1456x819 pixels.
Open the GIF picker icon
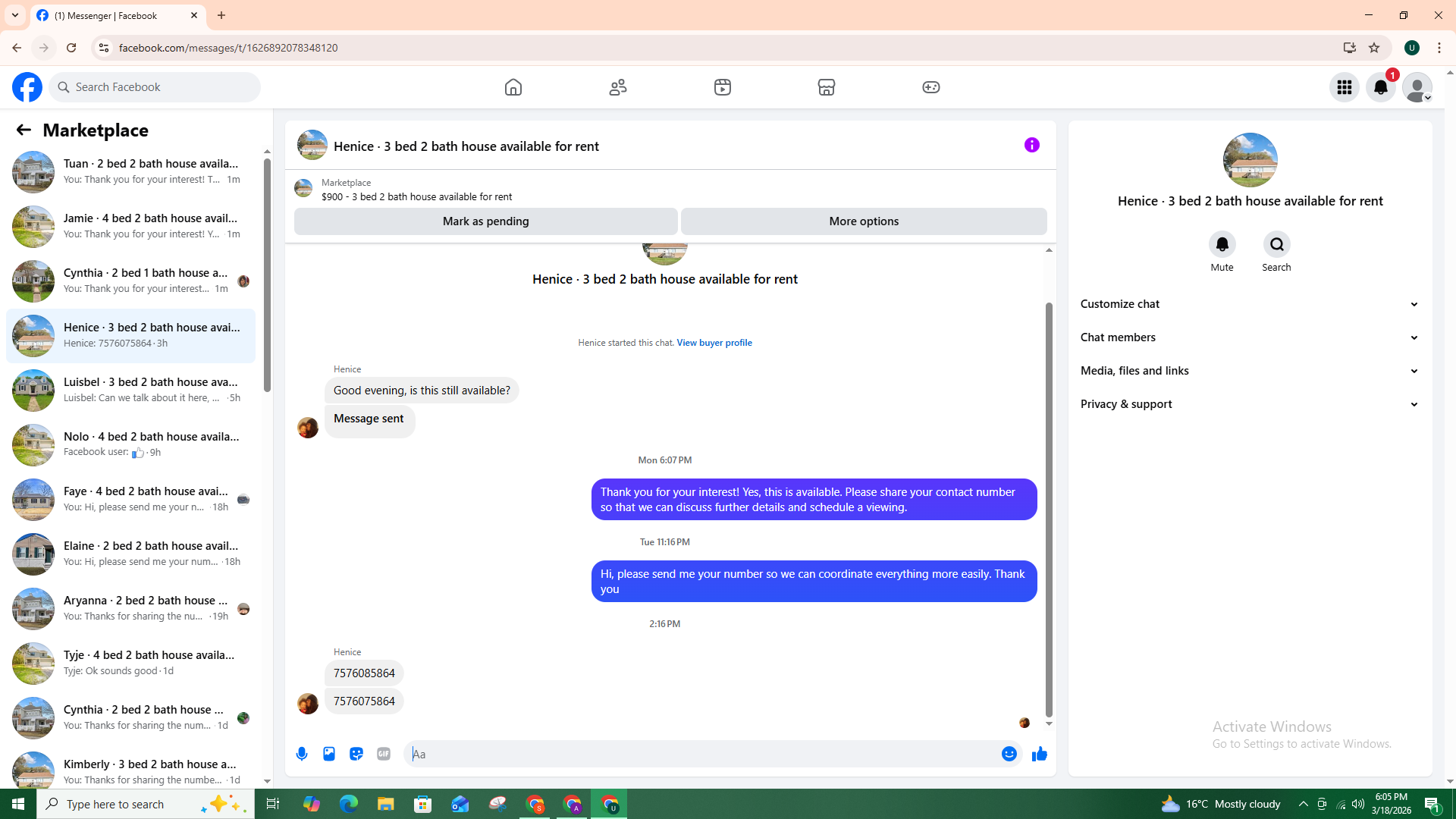coord(384,754)
